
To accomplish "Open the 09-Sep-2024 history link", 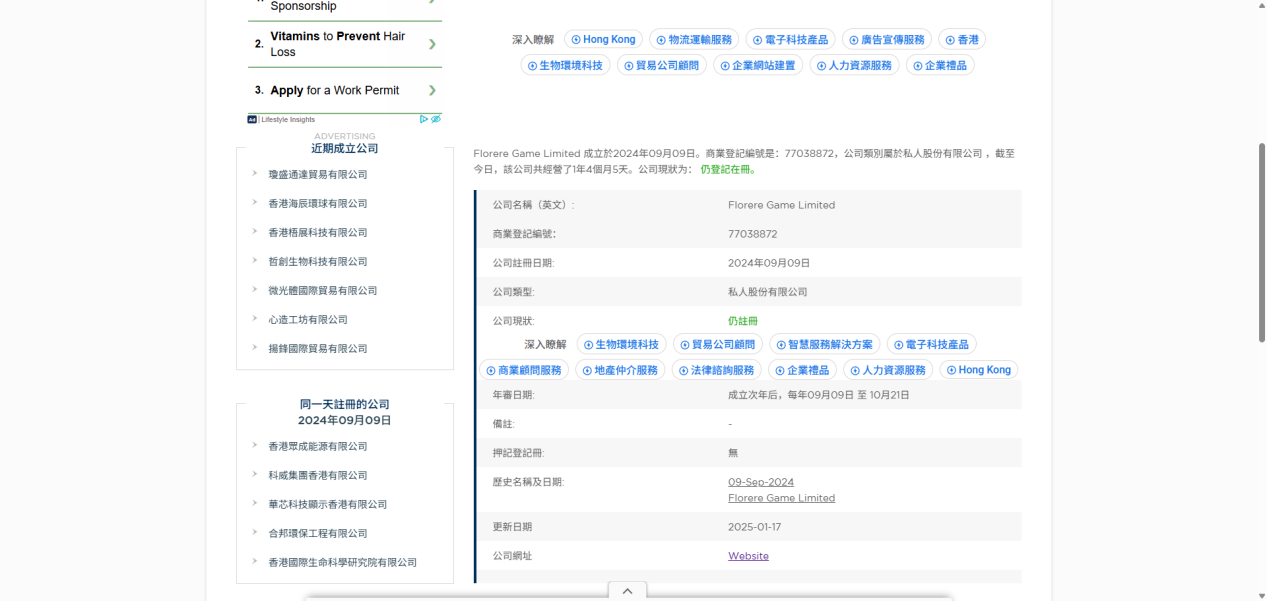I will 761,481.
